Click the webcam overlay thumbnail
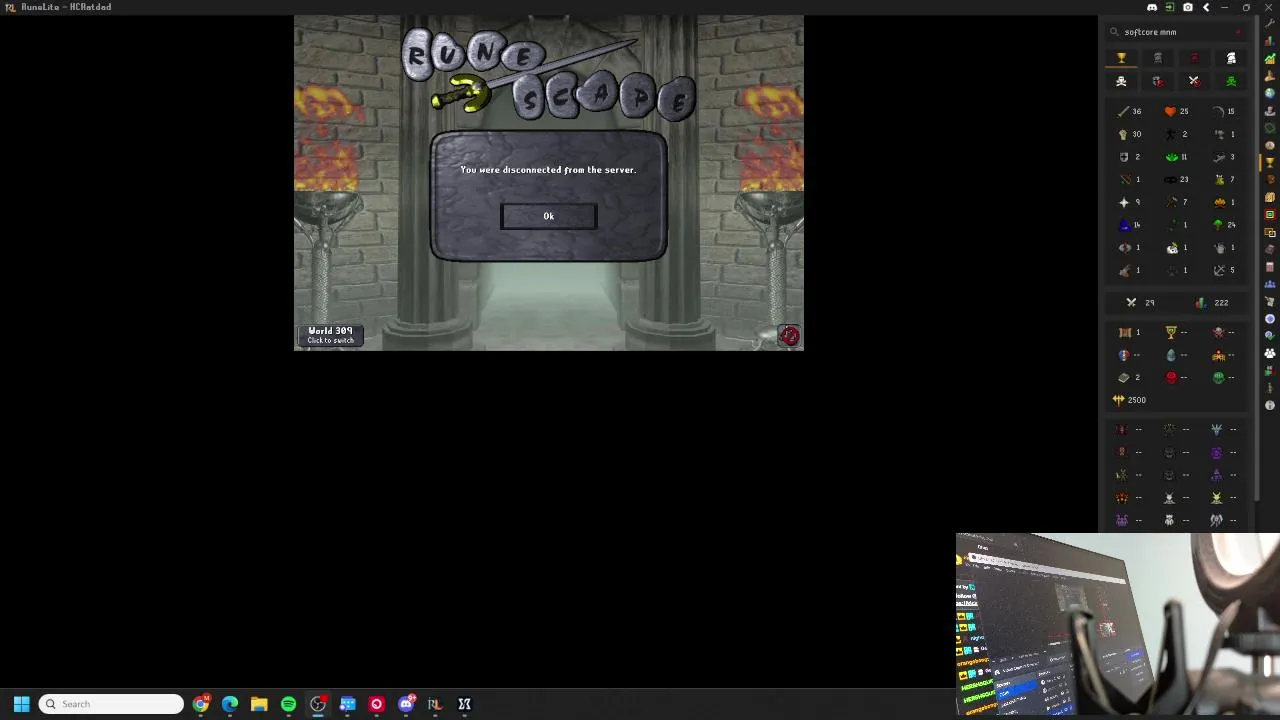 (1118, 624)
